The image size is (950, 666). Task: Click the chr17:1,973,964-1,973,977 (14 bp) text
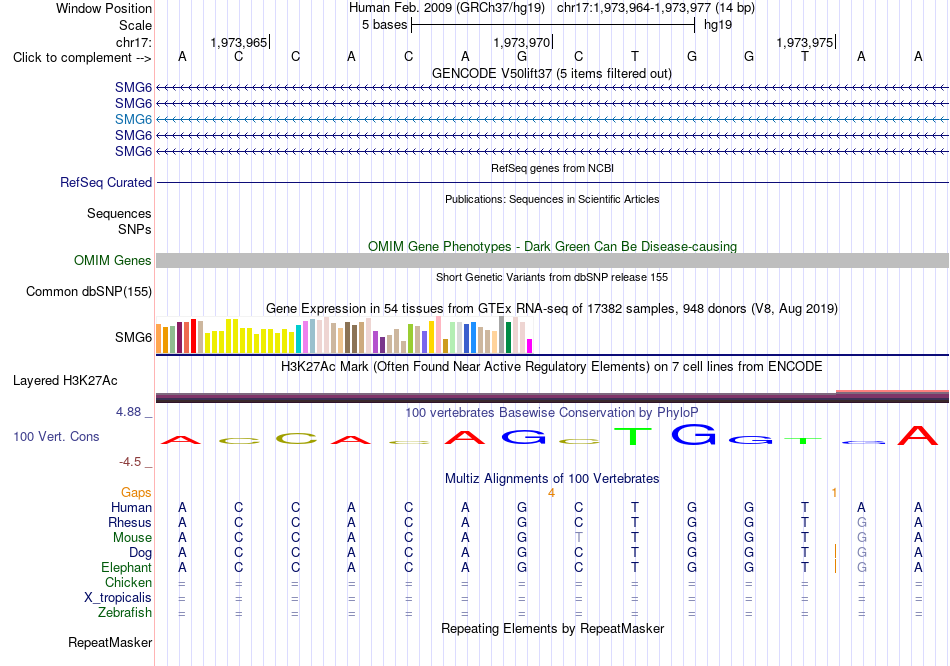tap(656, 8)
